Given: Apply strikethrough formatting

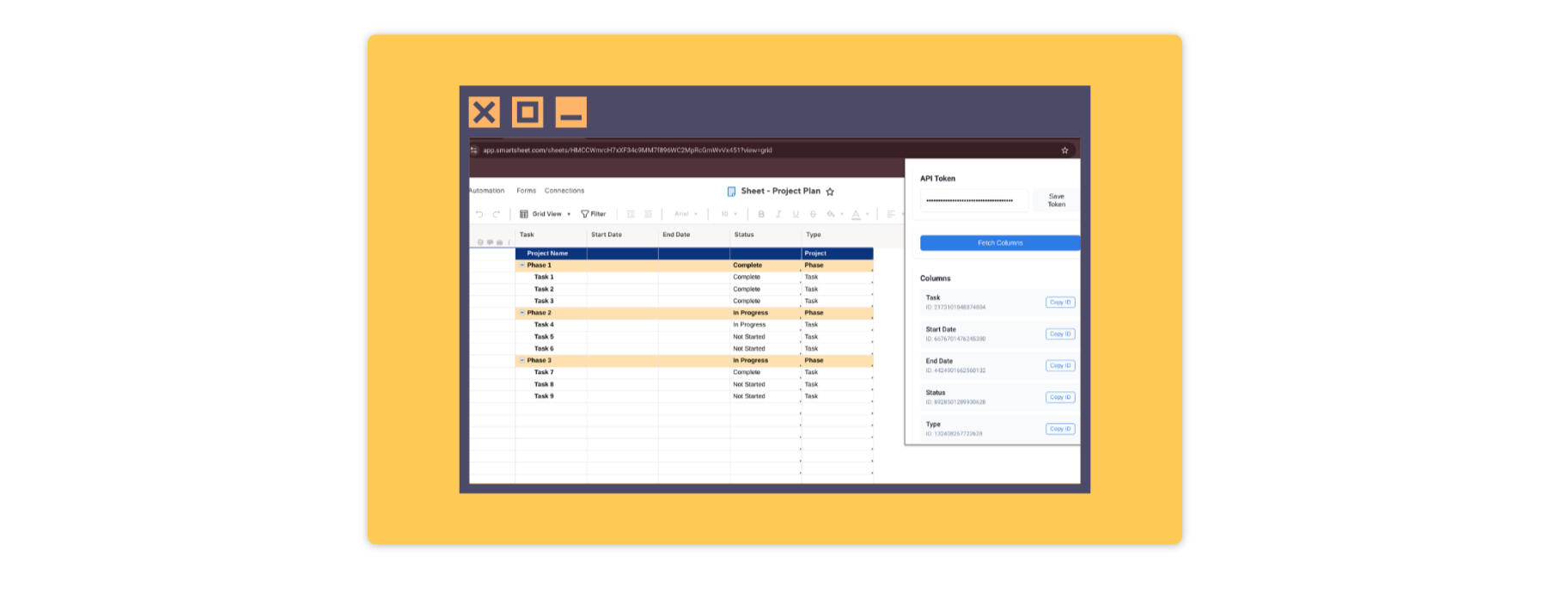Looking at the screenshot, I should point(813,214).
